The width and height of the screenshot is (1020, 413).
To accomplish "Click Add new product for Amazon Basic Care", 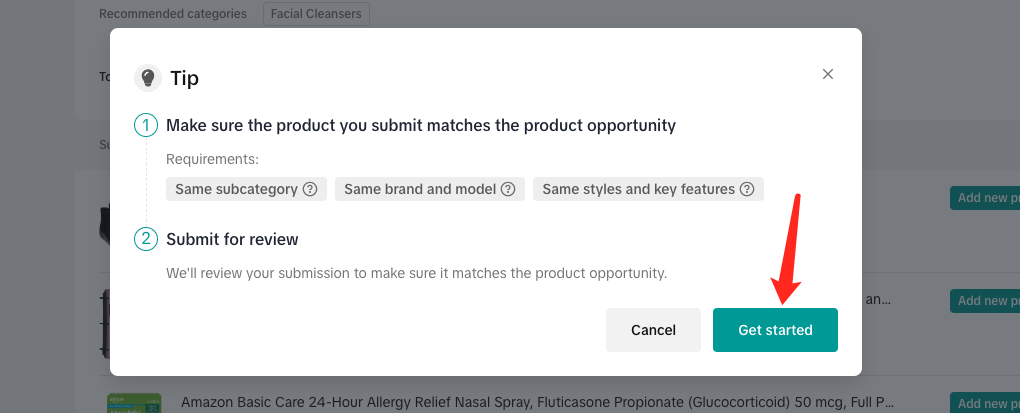I will [984, 402].
